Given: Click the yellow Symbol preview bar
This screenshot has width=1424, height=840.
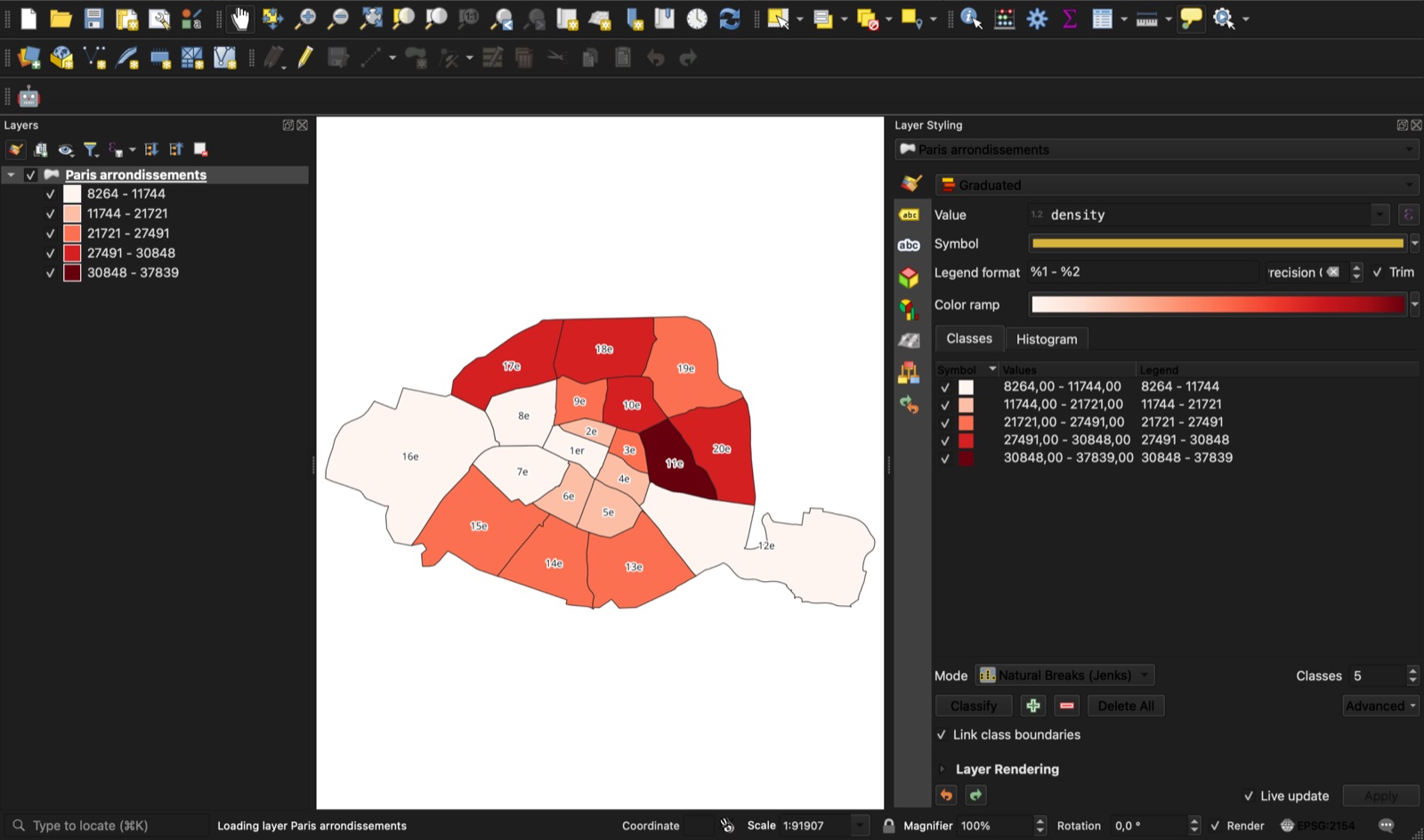Looking at the screenshot, I should 1218,243.
